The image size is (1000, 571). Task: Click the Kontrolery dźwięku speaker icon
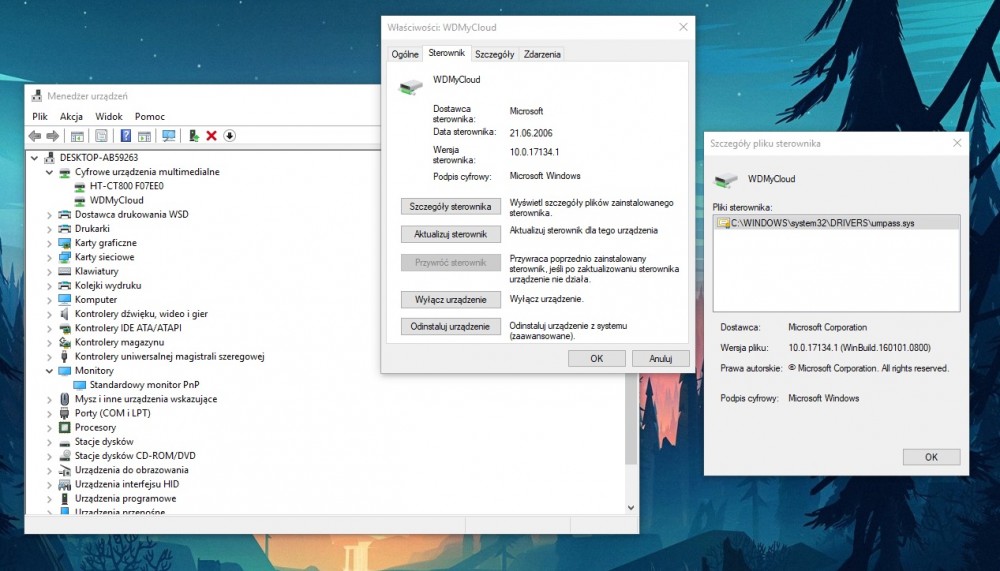click(x=64, y=314)
